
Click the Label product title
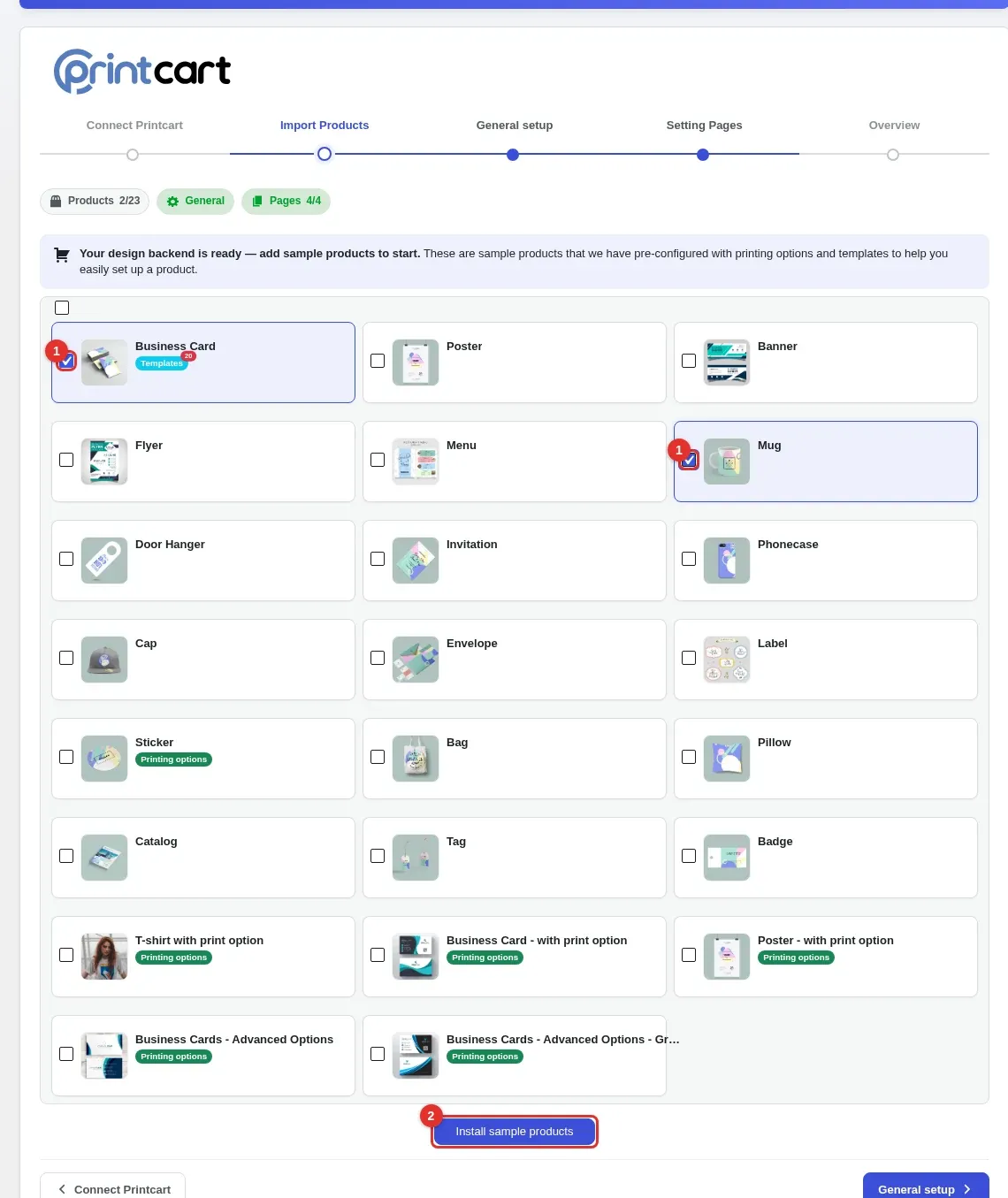coord(773,644)
